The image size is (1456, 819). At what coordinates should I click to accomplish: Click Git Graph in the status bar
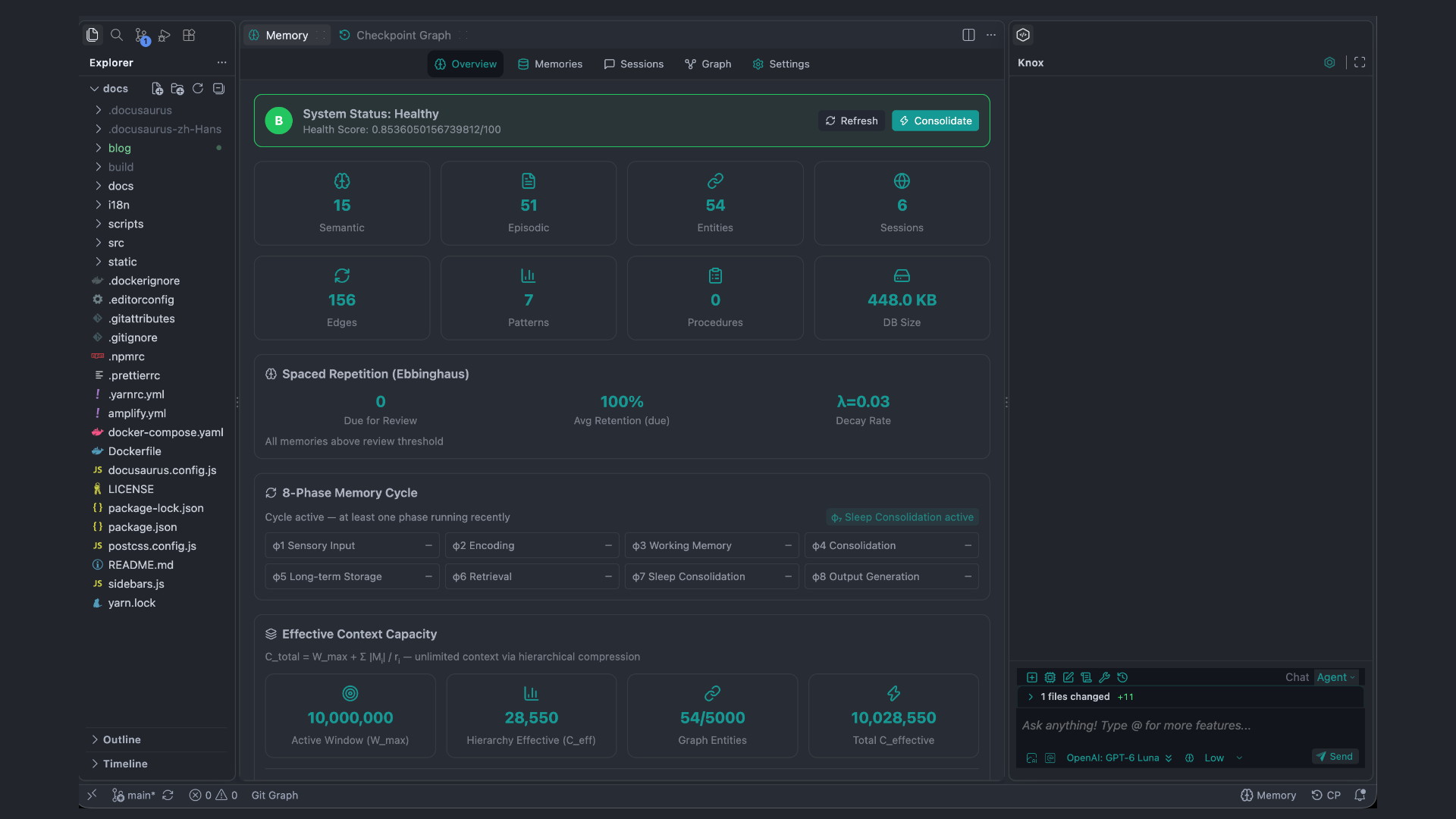pyautogui.click(x=275, y=795)
